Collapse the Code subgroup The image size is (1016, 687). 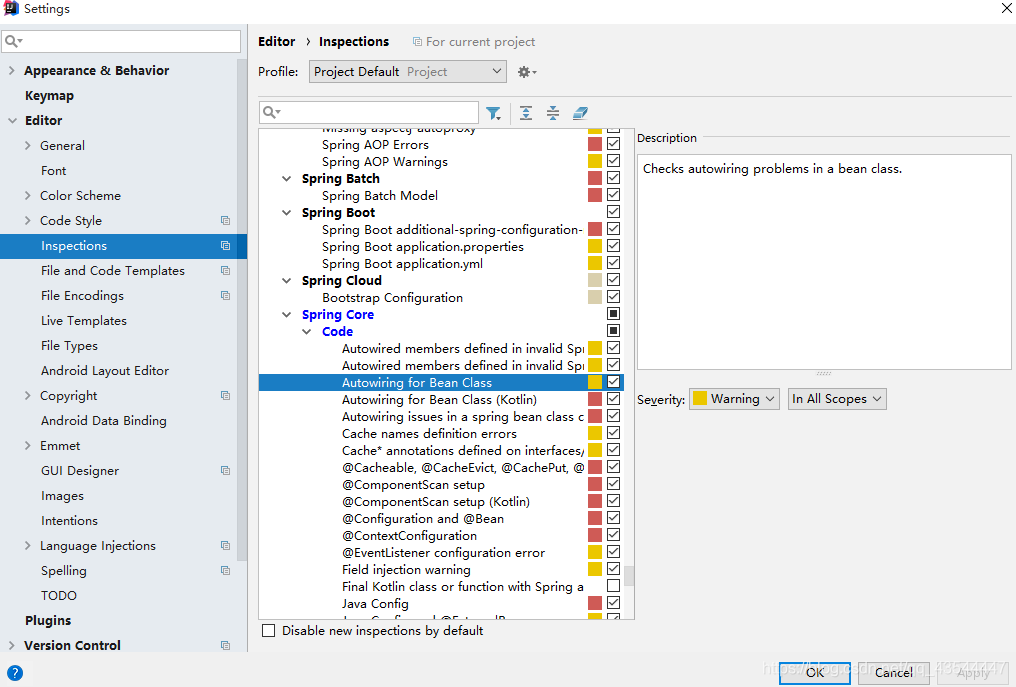point(306,332)
